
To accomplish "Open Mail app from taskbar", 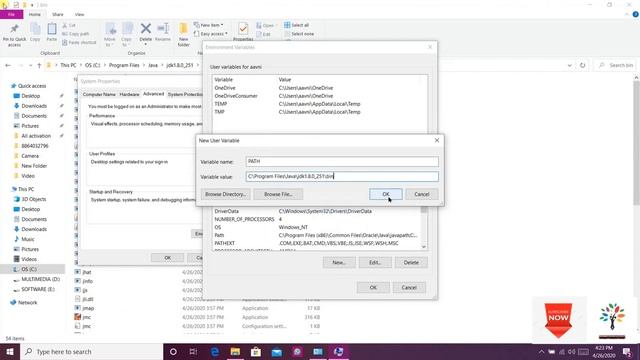I will pos(277,351).
